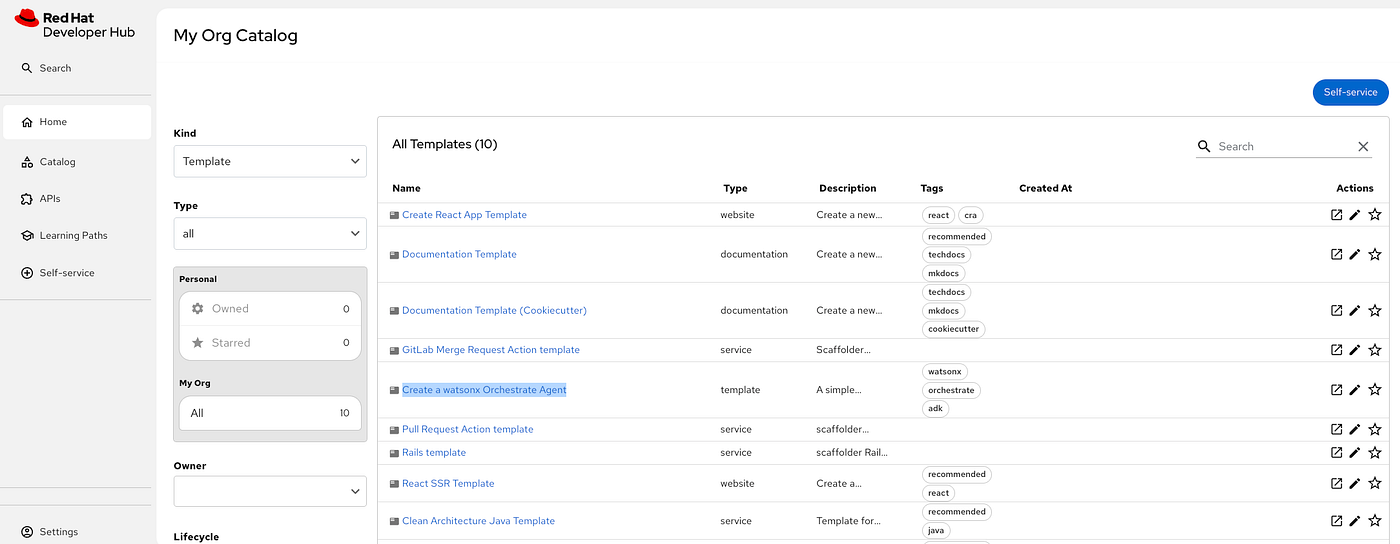
Task: View source for GitLab Merge Request template
Action: (1336, 350)
